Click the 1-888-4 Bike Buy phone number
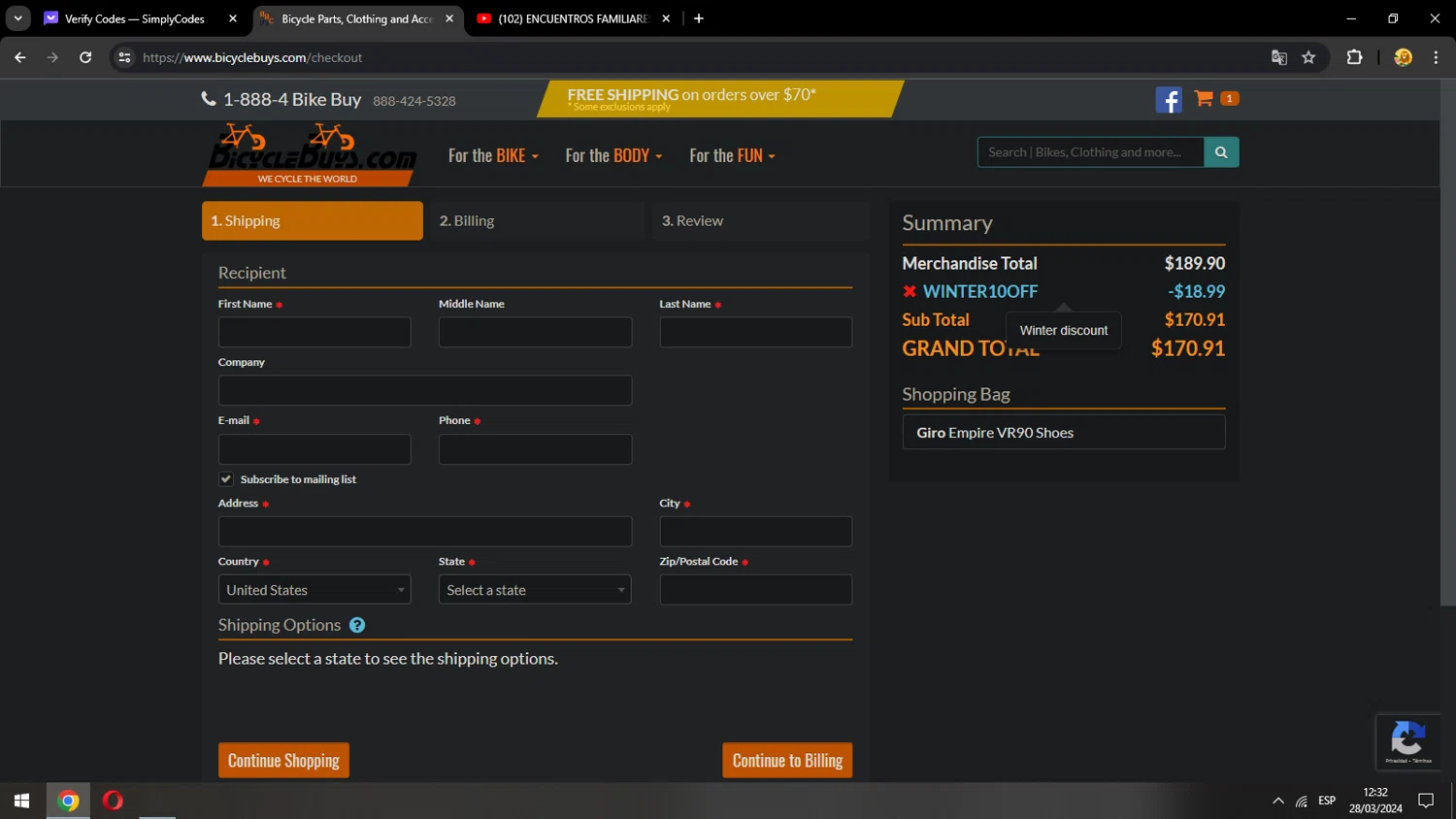 (292, 99)
